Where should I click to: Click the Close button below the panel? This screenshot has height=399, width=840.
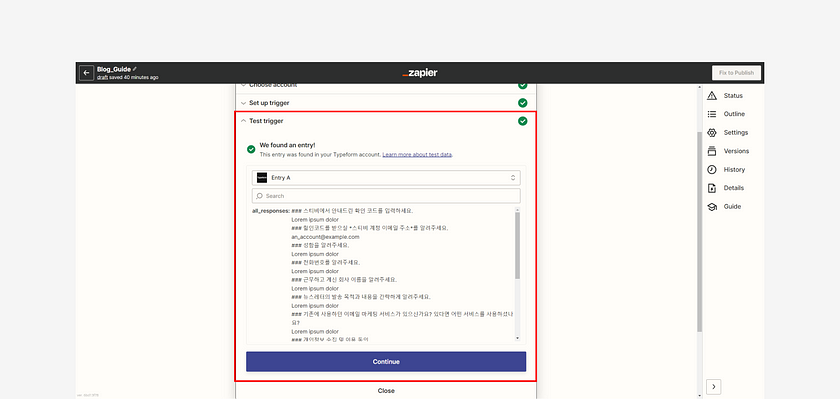pos(386,391)
